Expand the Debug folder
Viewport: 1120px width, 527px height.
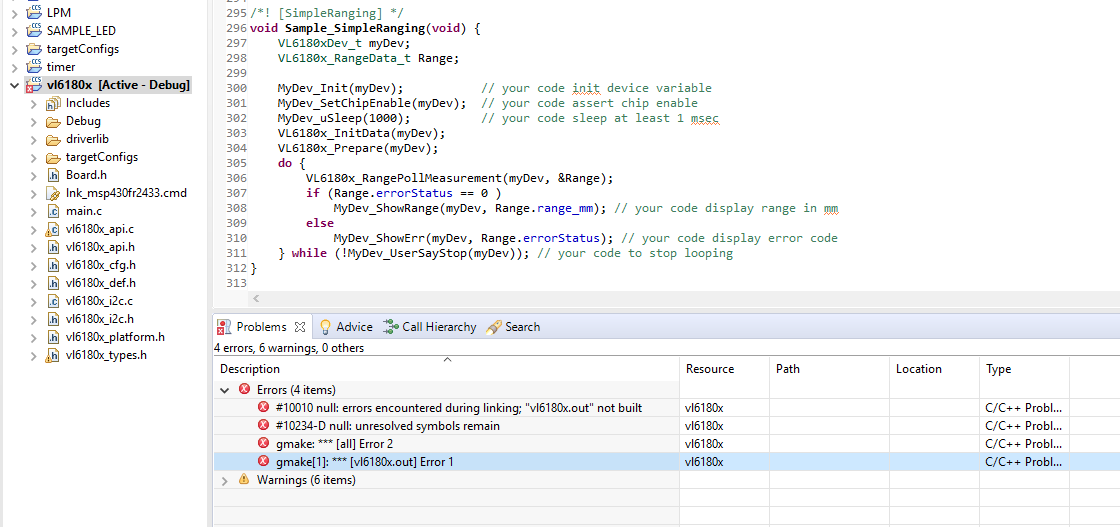pyautogui.click(x=34, y=121)
